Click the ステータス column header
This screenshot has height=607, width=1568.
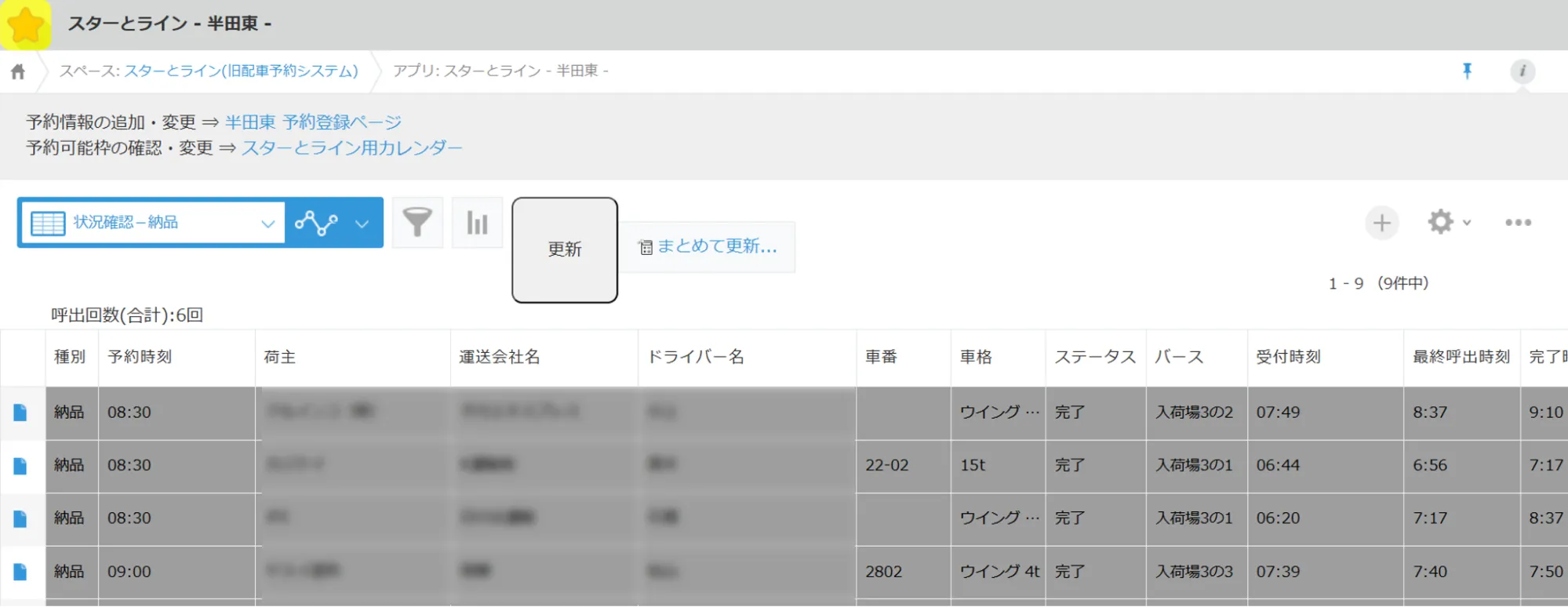click(1094, 357)
